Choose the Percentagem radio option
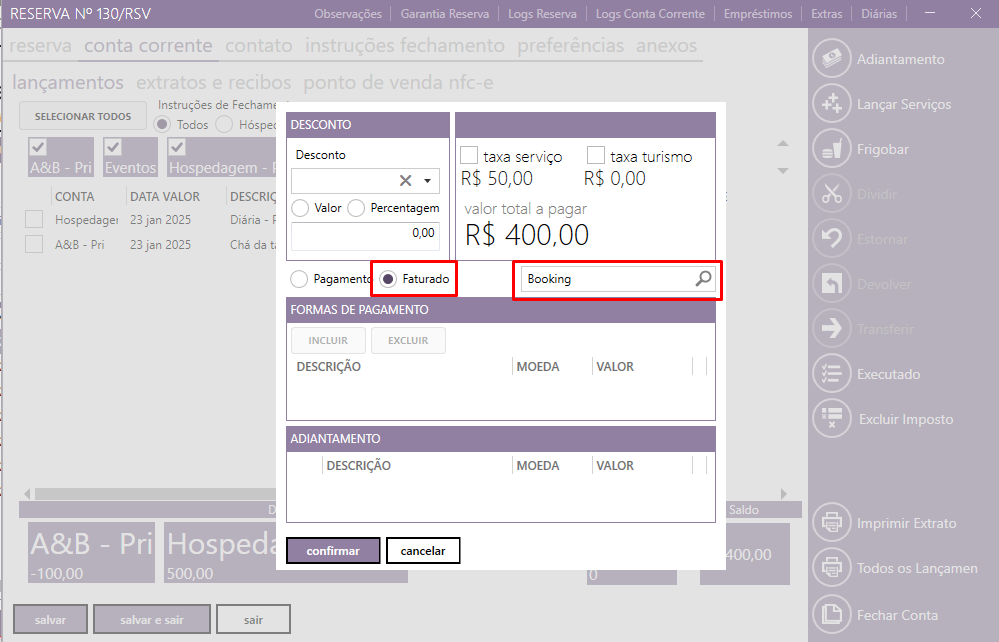Image resolution: width=999 pixels, height=642 pixels. point(356,208)
